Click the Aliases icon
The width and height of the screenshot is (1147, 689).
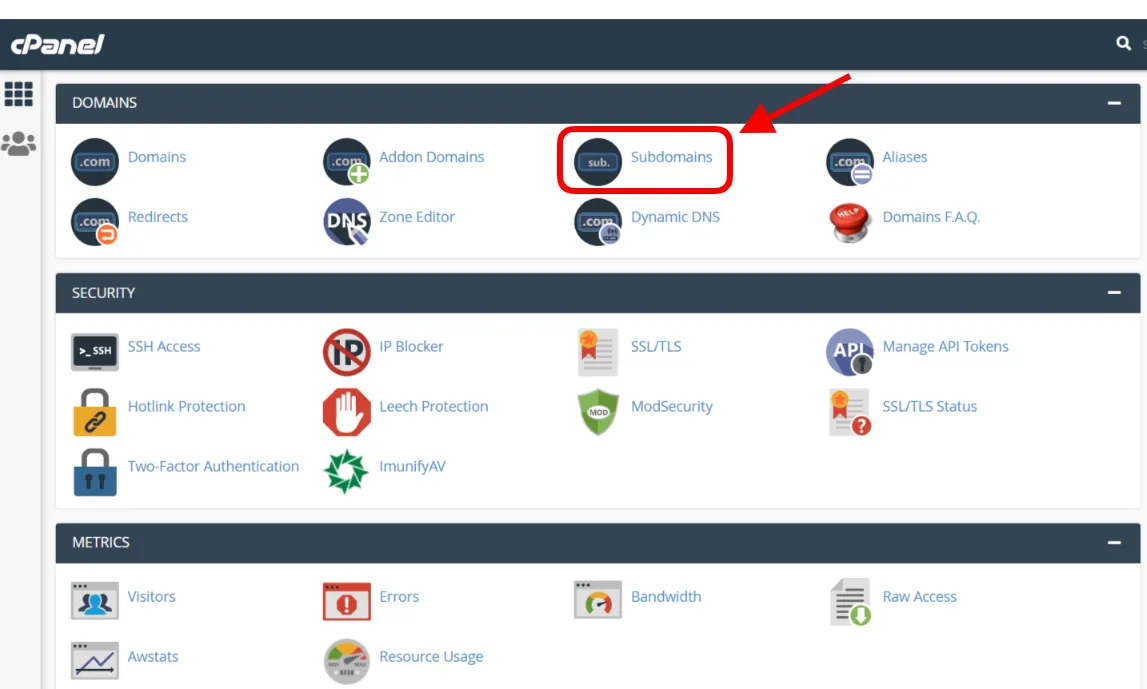(849, 162)
